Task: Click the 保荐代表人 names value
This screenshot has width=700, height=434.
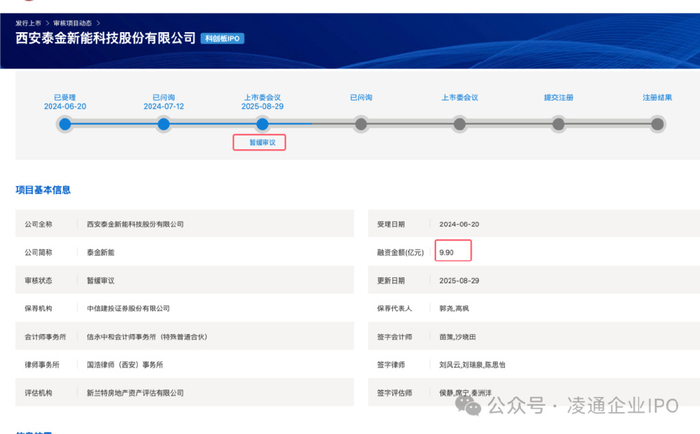Action: (454, 309)
